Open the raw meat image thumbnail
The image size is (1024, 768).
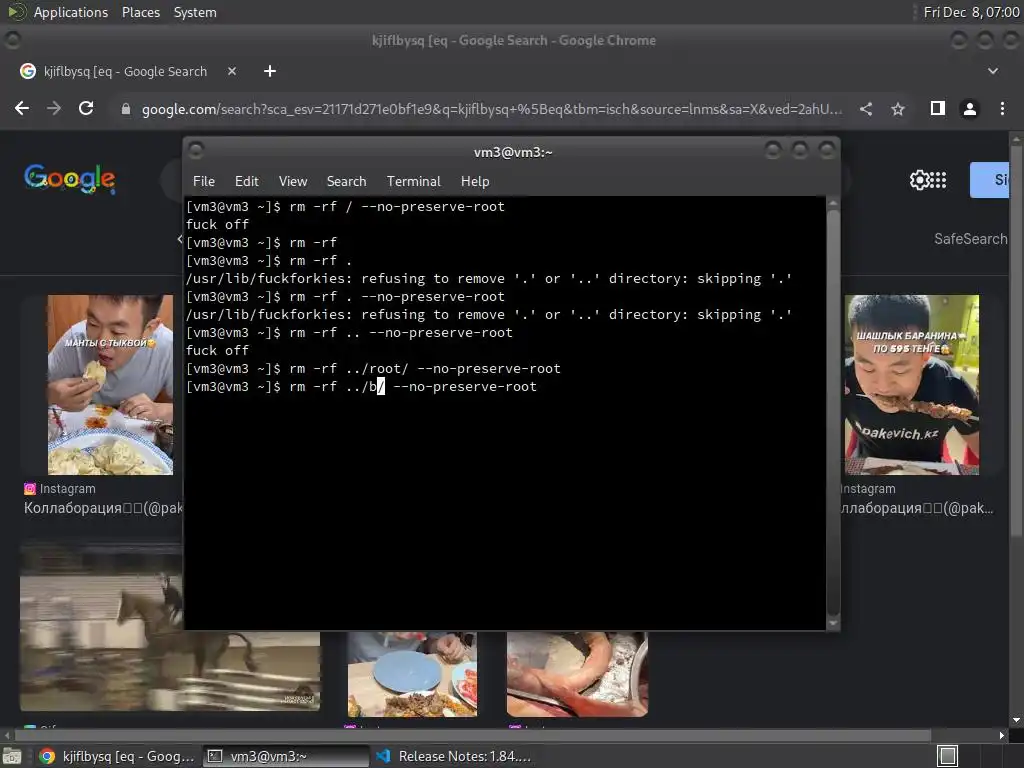click(577, 674)
